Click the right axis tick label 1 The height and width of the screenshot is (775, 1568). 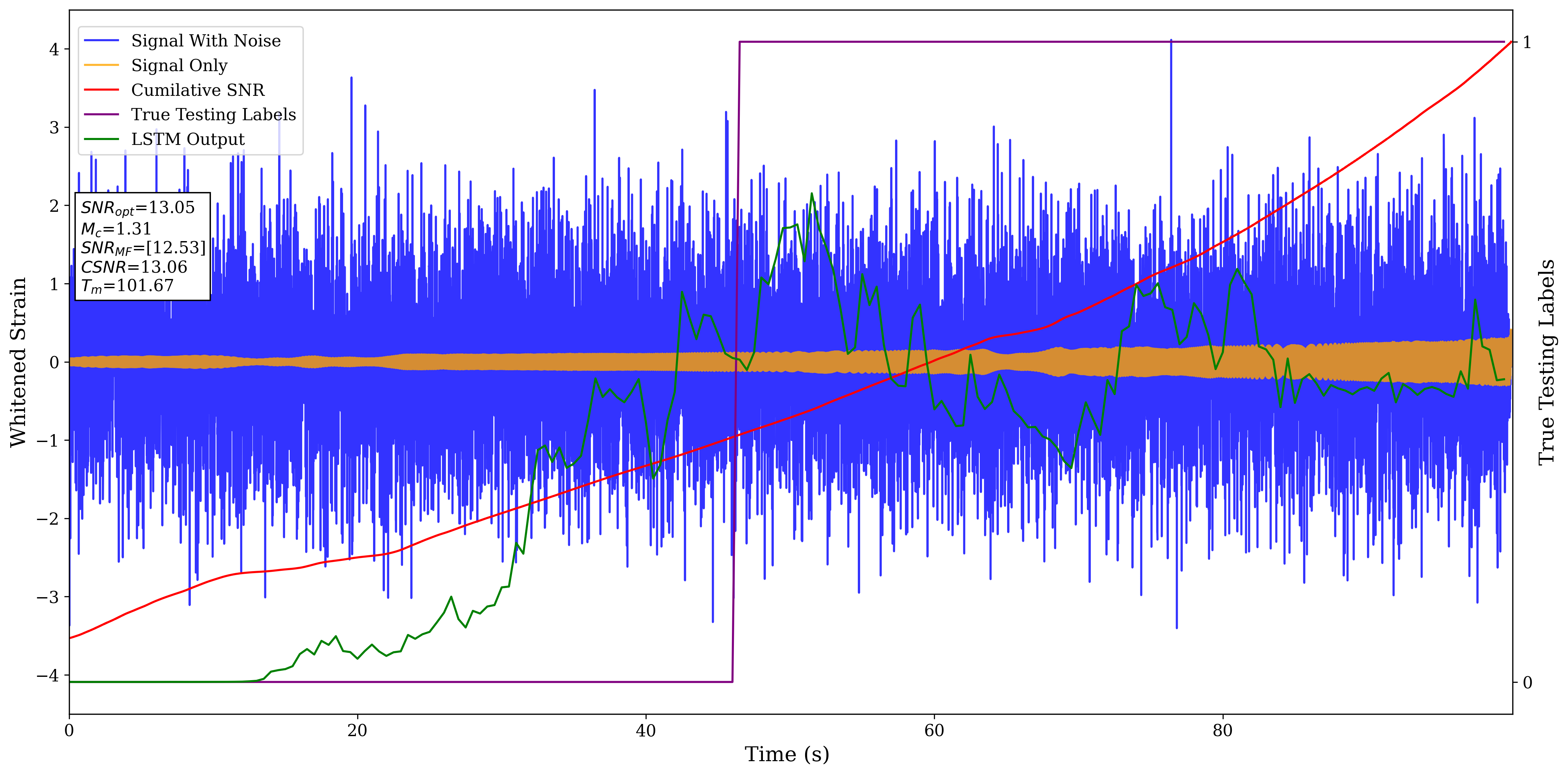click(x=1526, y=42)
